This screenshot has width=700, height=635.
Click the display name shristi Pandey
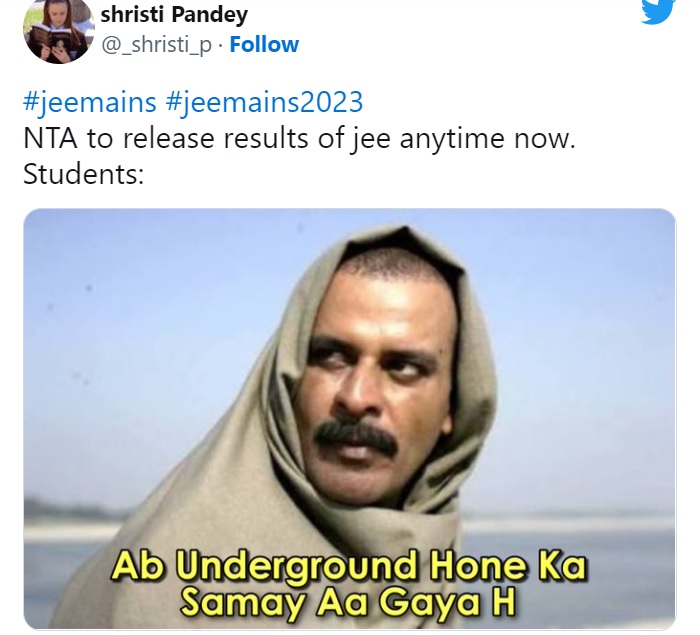pos(174,14)
